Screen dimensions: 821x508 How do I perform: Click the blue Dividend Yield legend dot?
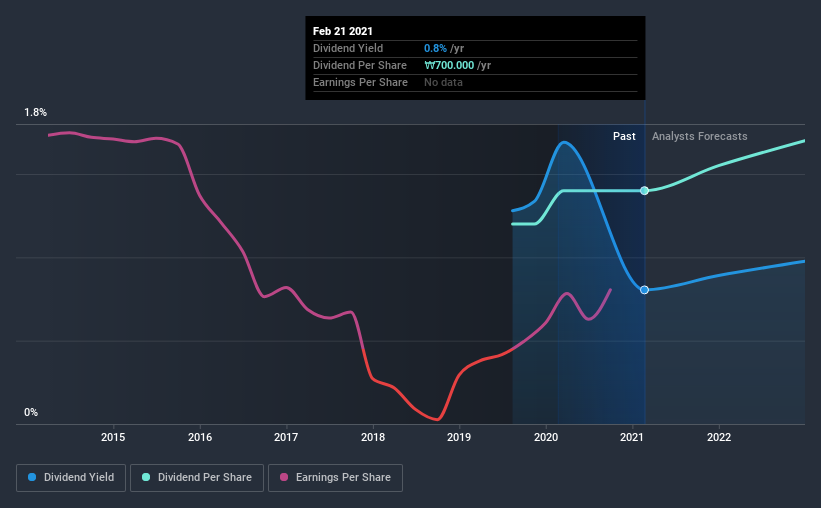[32, 477]
